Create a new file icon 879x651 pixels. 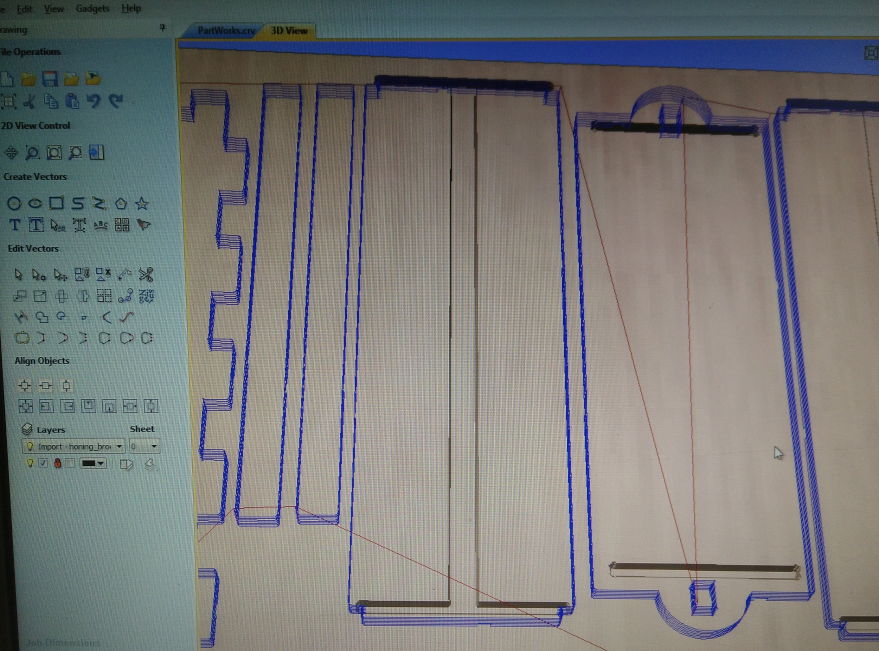click(x=7, y=79)
